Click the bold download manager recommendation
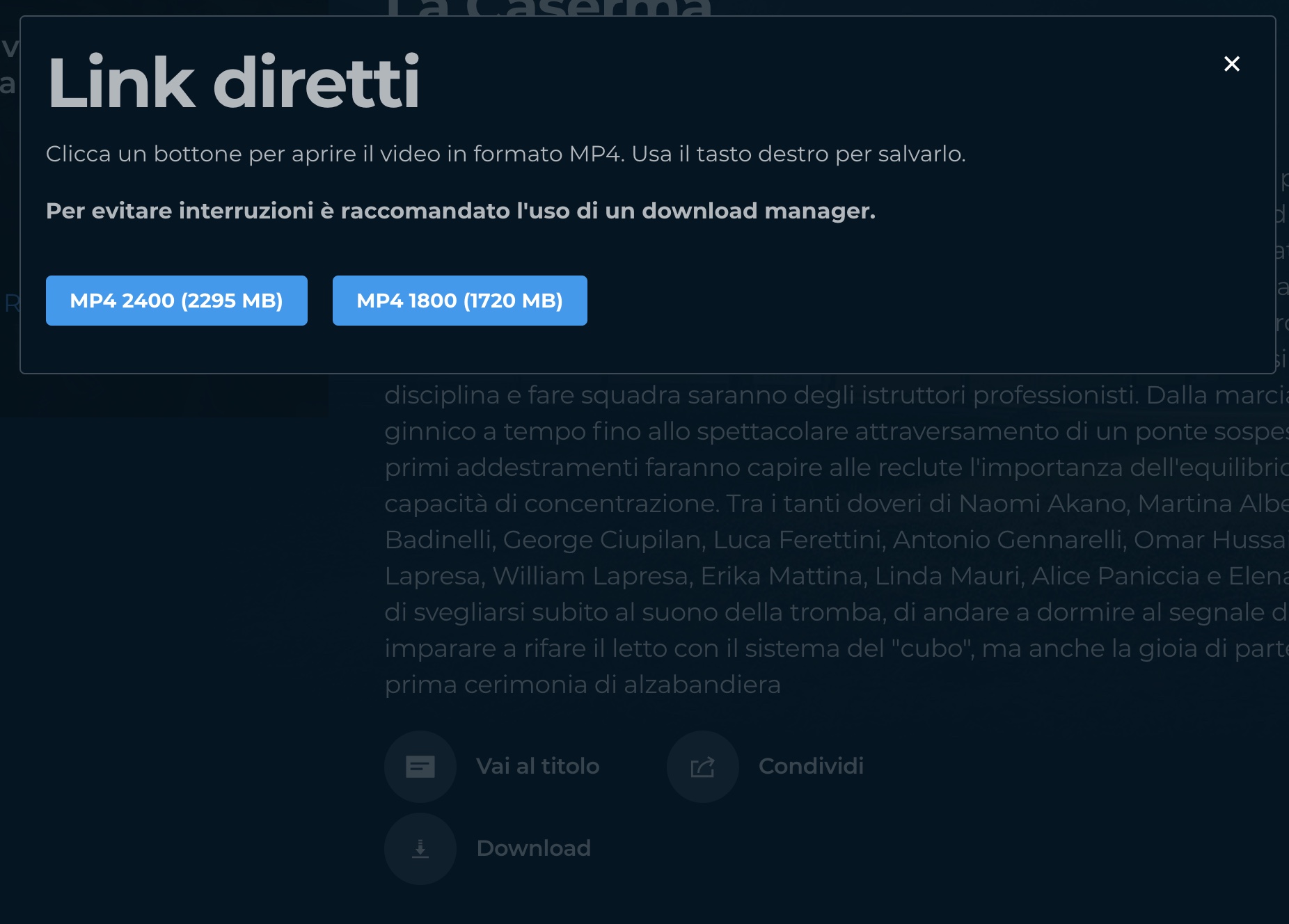This screenshot has height=924, width=1289. click(x=460, y=211)
